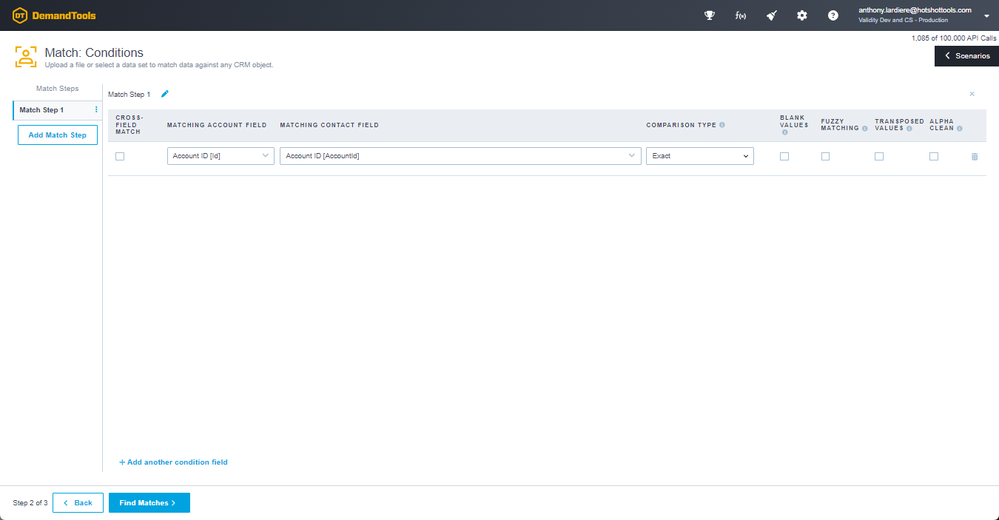Delete the condition row with trash icon
This screenshot has height=520, width=999.
click(974, 156)
